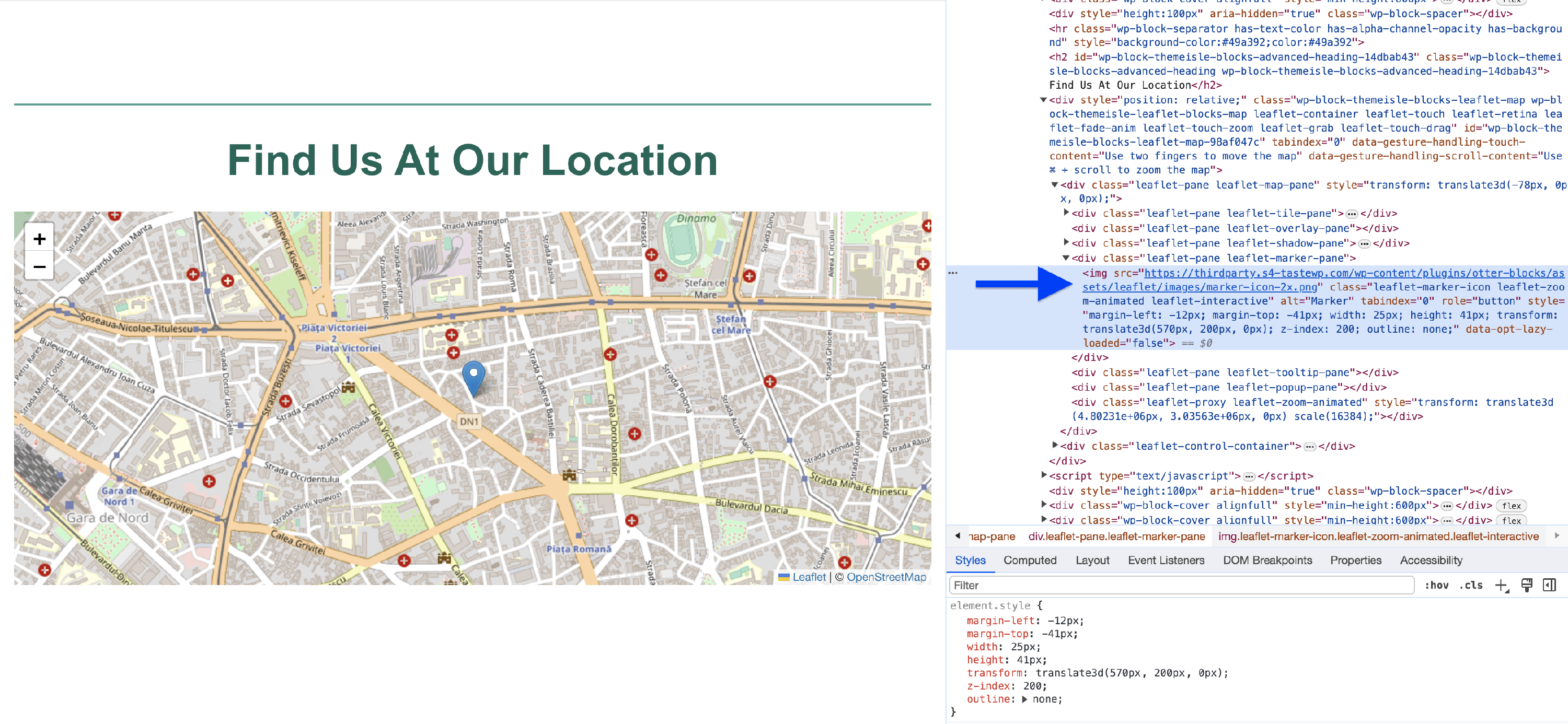This screenshot has height=724, width=1568.
Task: Expand the leaflet-tile-pane div node
Action: [1066, 213]
